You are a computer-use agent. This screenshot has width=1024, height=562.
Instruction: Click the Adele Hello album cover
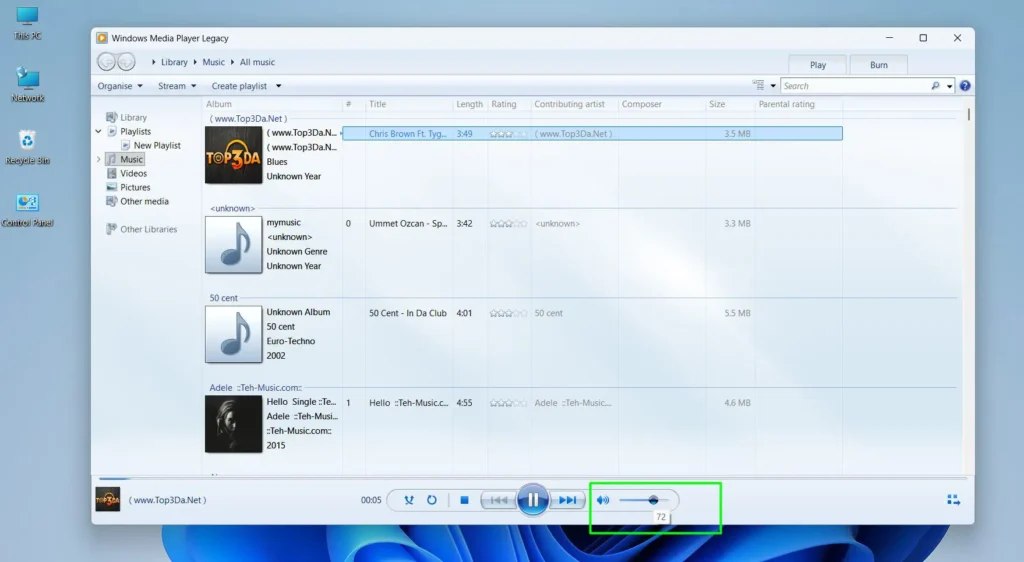click(233, 424)
